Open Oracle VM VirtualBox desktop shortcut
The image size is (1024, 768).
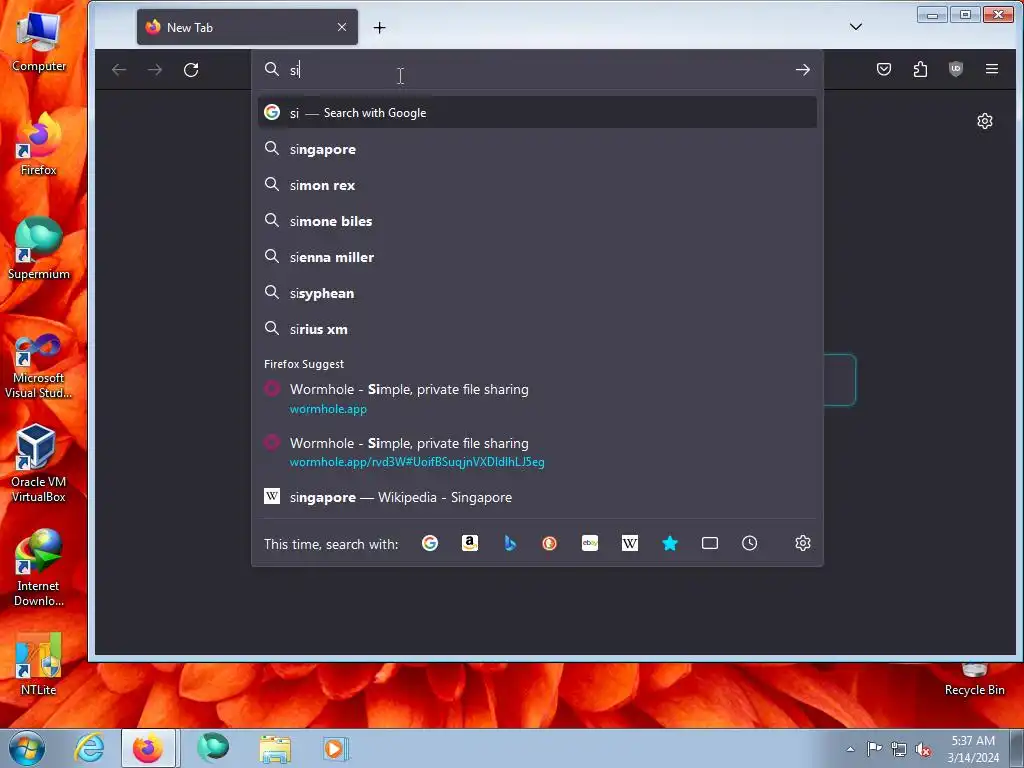(39, 462)
